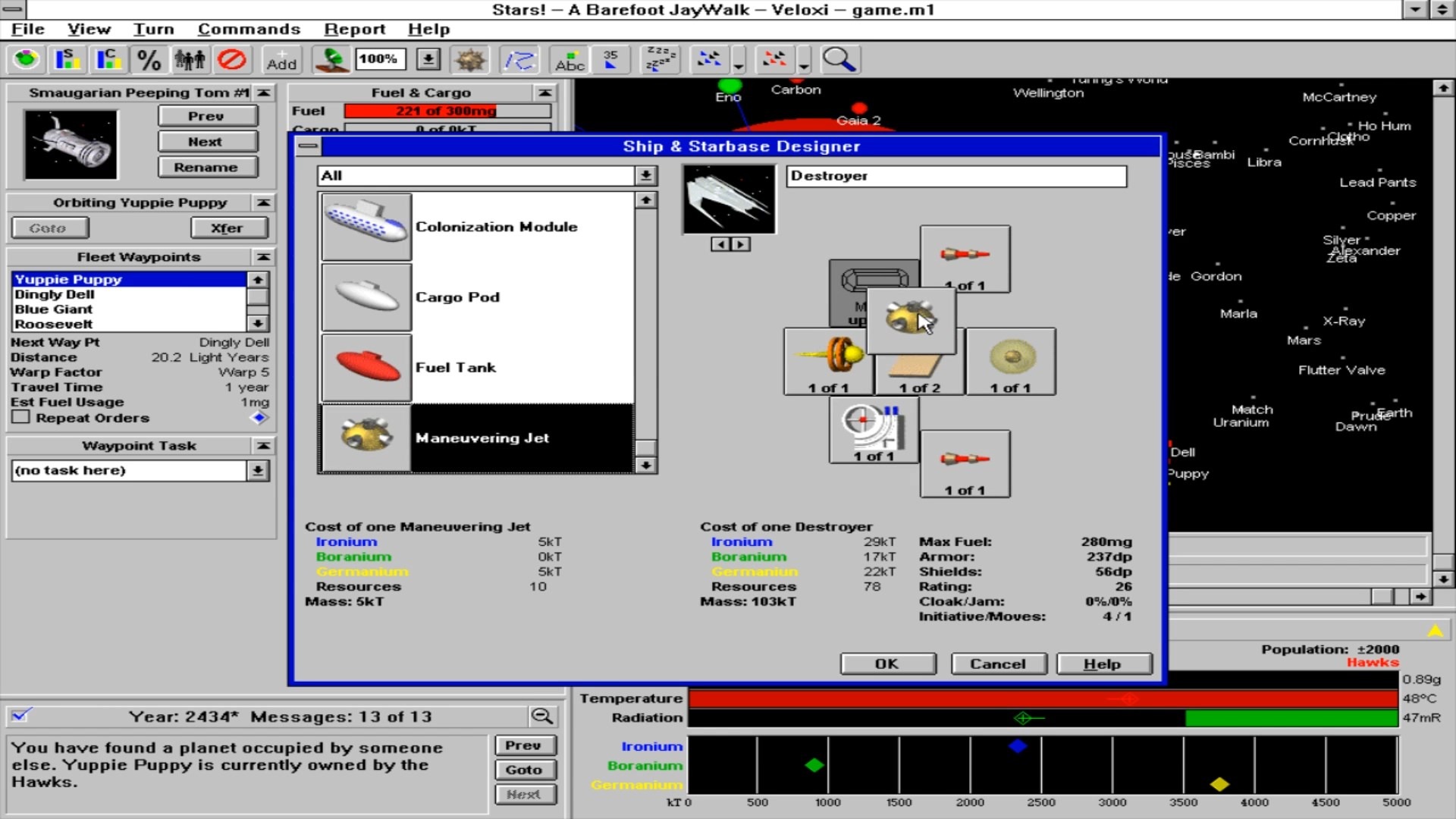Collapse the Orbiting Yuppie Puppy panel
The image size is (1456, 819).
[x=263, y=202]
